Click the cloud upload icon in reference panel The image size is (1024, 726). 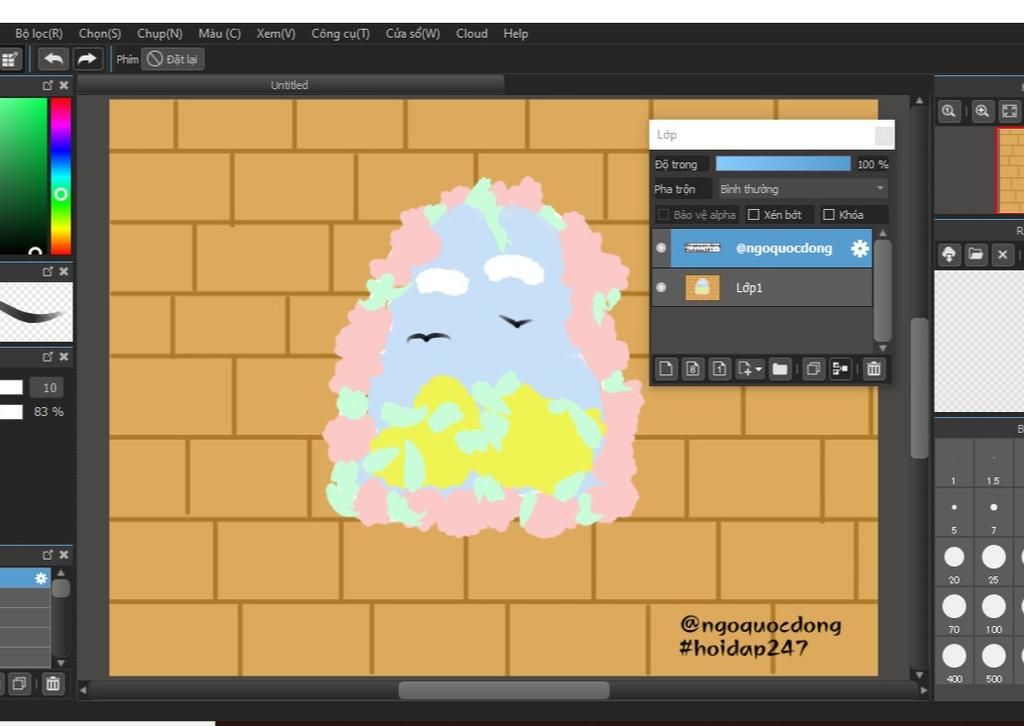tap(949, 254)
